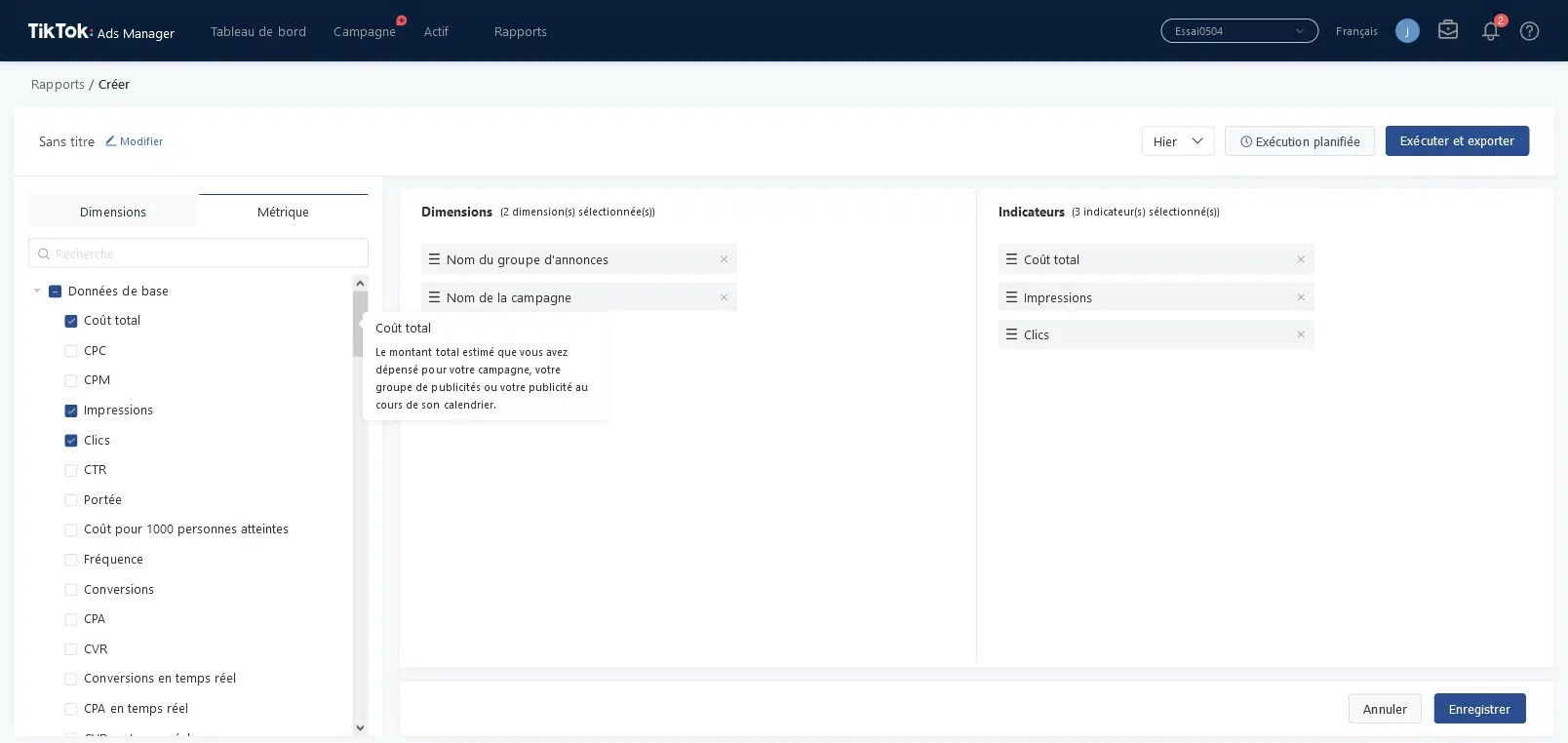
Task: Uncheck the Impressions metric checkbox
Action: click(x=71, y=411)
